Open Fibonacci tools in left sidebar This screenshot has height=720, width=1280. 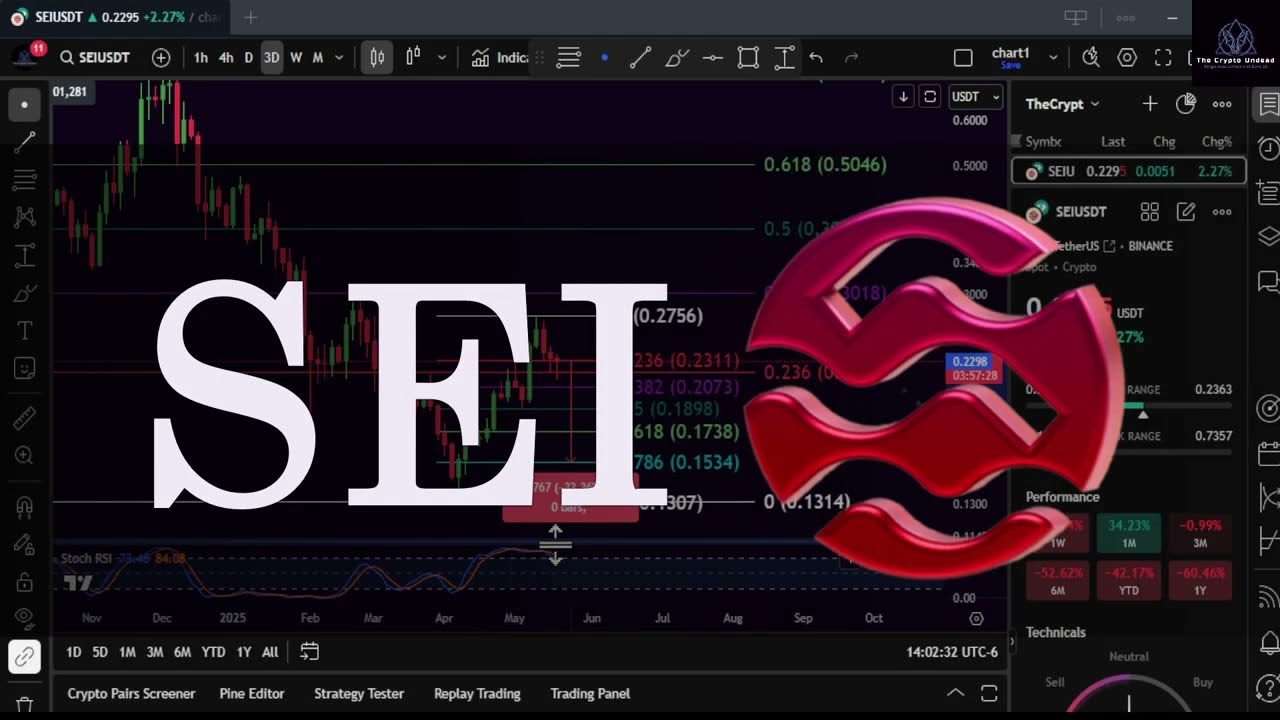point(24,180)
